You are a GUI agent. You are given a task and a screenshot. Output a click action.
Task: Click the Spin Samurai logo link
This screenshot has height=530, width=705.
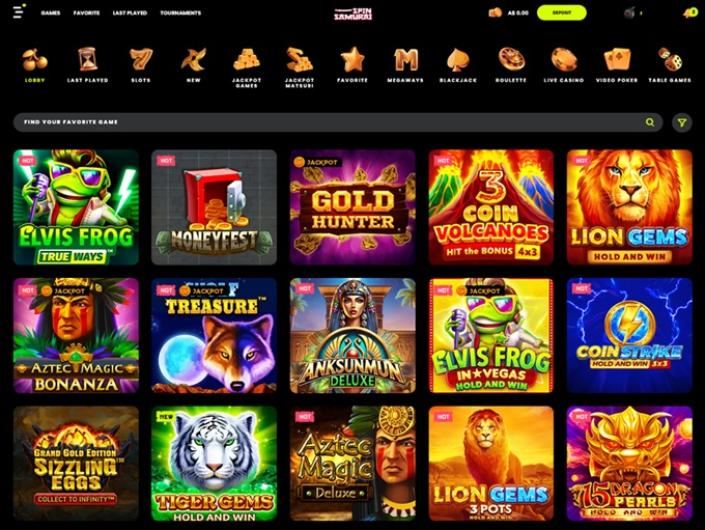tap(353, 13)
